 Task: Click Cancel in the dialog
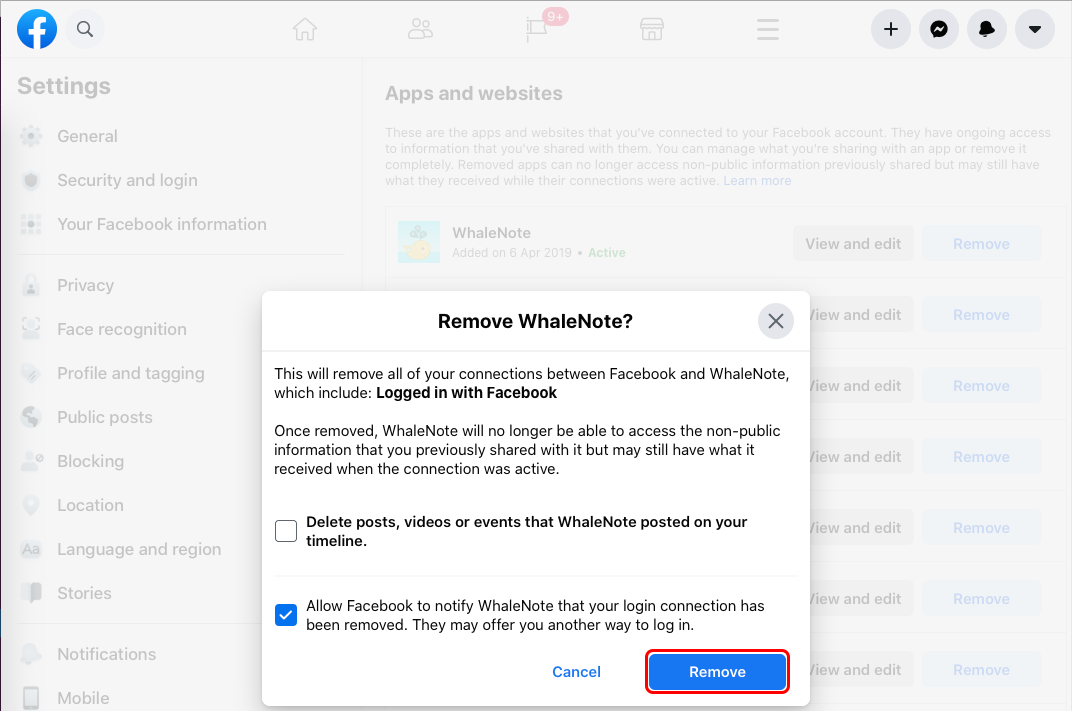click(x=576, y=672)
